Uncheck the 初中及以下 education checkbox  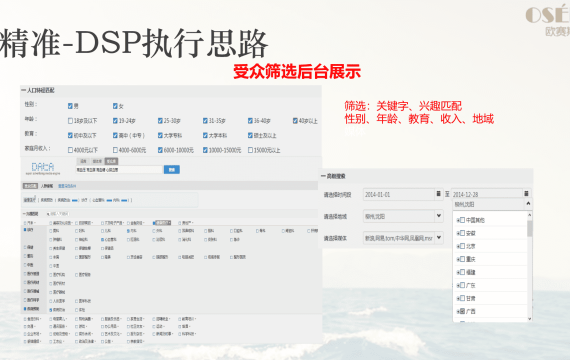coord(70,135)
